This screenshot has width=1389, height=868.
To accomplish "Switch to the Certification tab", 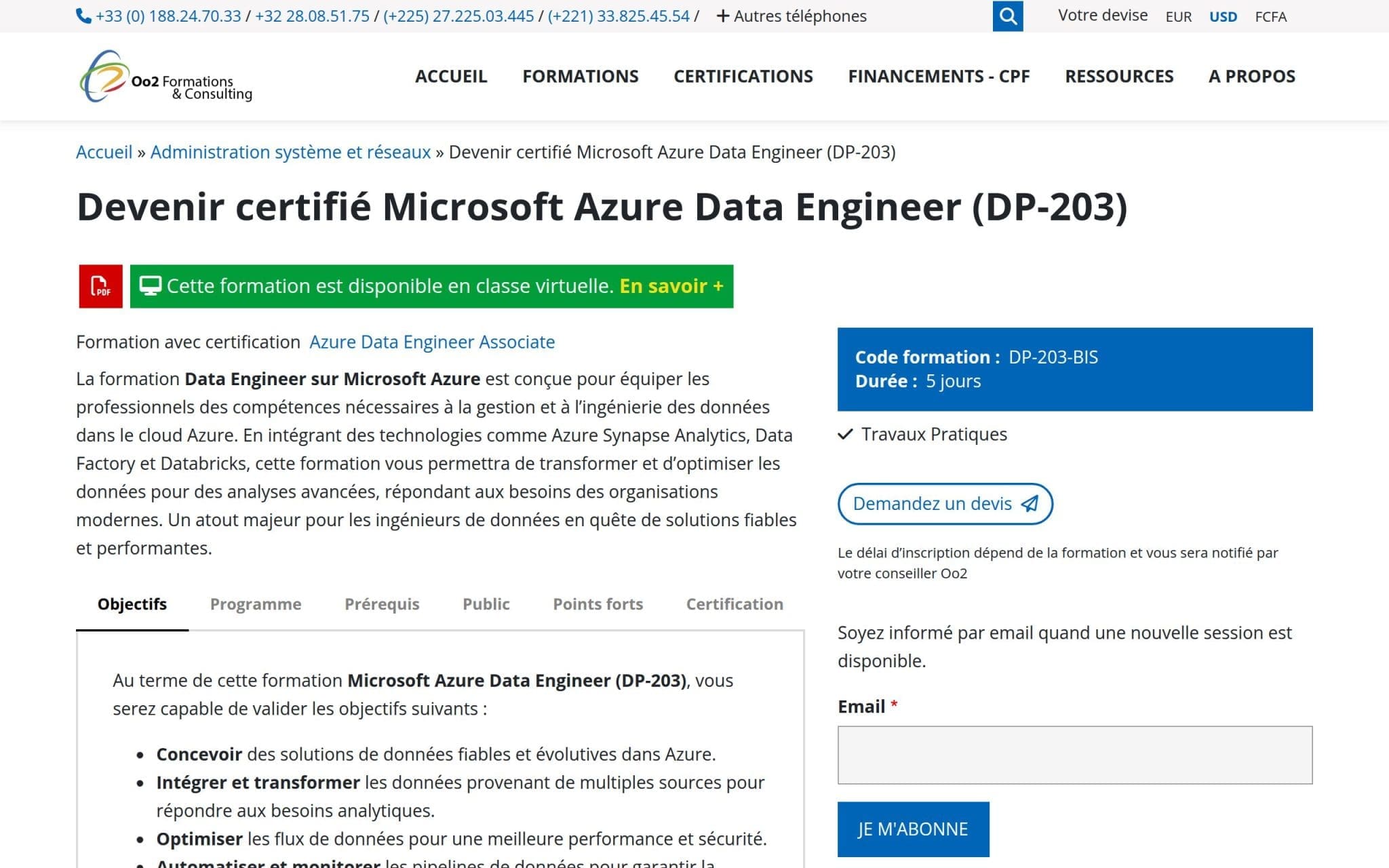I will 735,604.
